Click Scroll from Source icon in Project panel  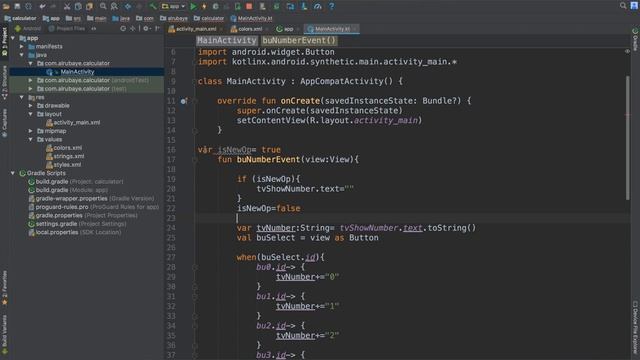(123, 29)
